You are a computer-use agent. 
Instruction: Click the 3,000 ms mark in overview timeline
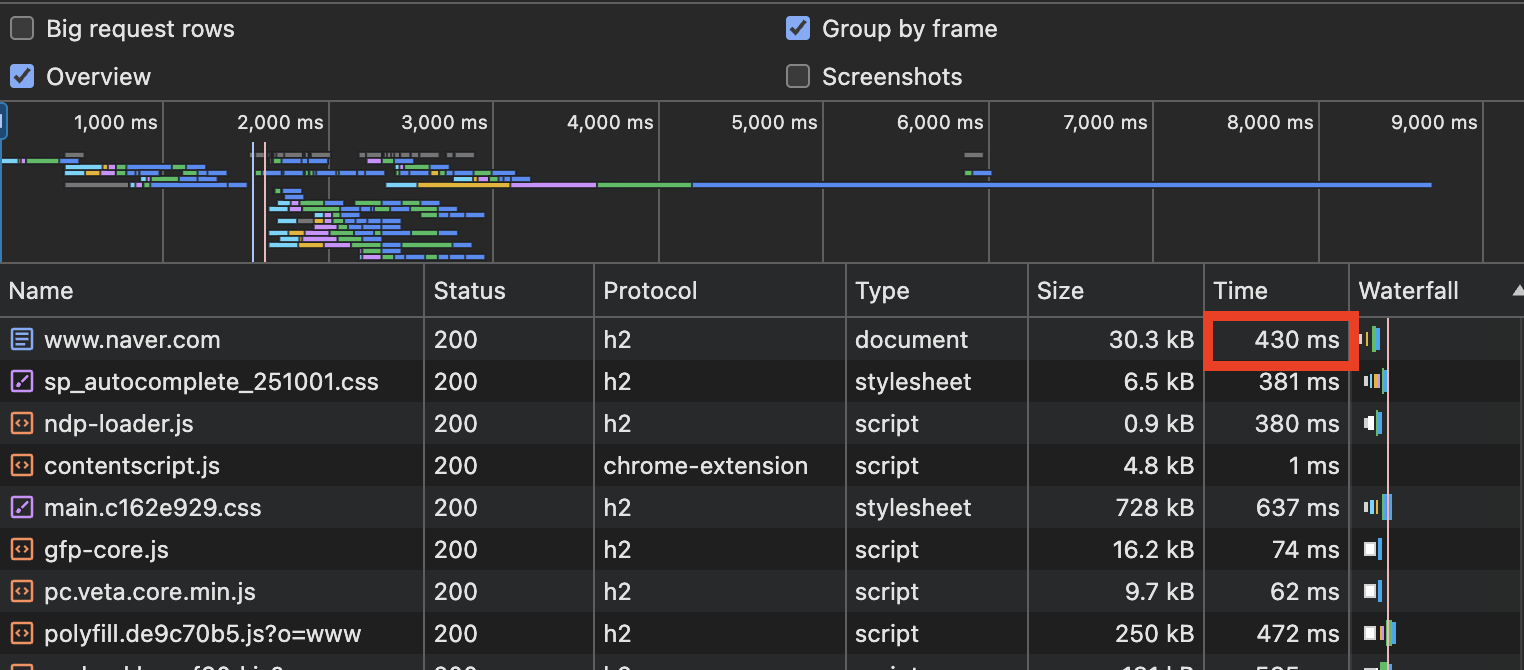[444, 123]
